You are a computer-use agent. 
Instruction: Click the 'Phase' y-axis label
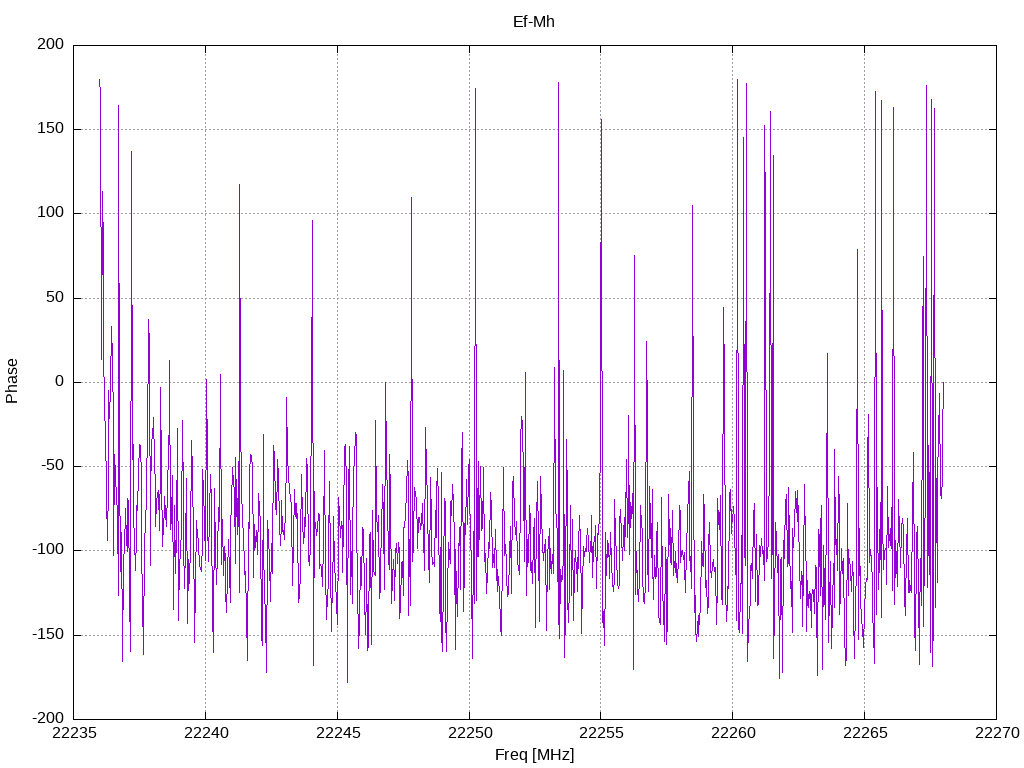[x=12, y=381]
